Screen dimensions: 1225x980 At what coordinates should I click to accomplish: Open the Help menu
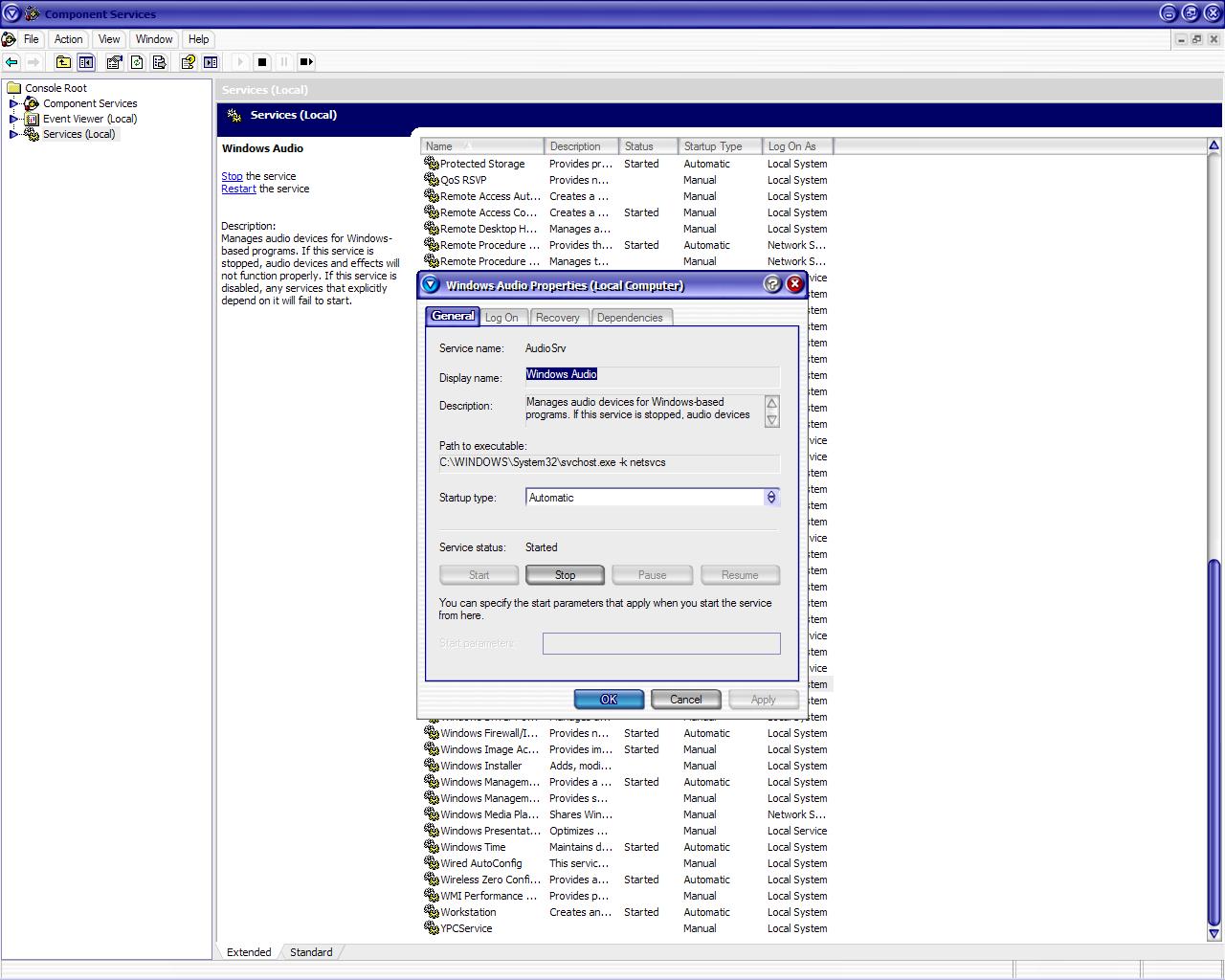point(199,39)
